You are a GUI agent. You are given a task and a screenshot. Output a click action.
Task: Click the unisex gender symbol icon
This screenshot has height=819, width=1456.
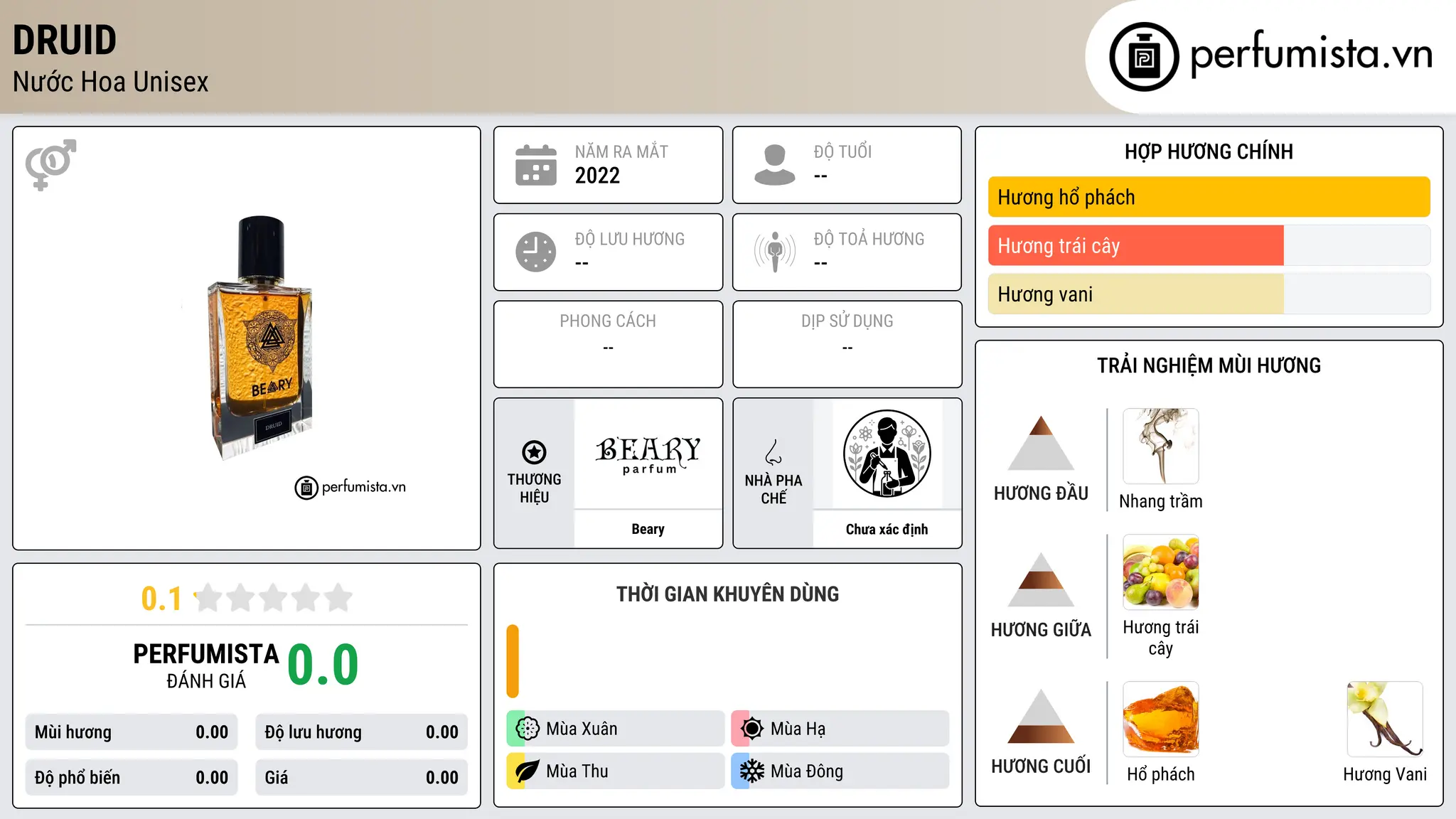click(x=50, y=164)
